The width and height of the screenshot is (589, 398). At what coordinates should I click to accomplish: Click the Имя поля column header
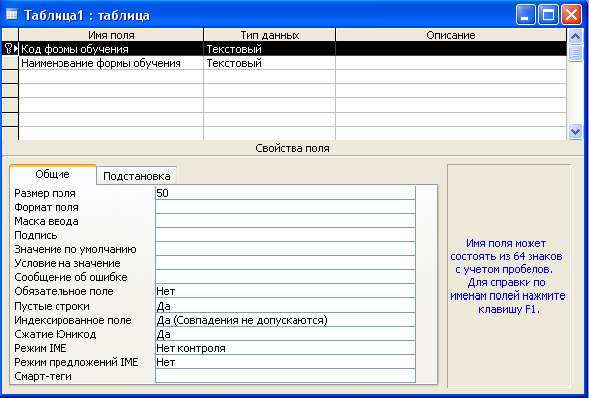[x=111, y=35]
